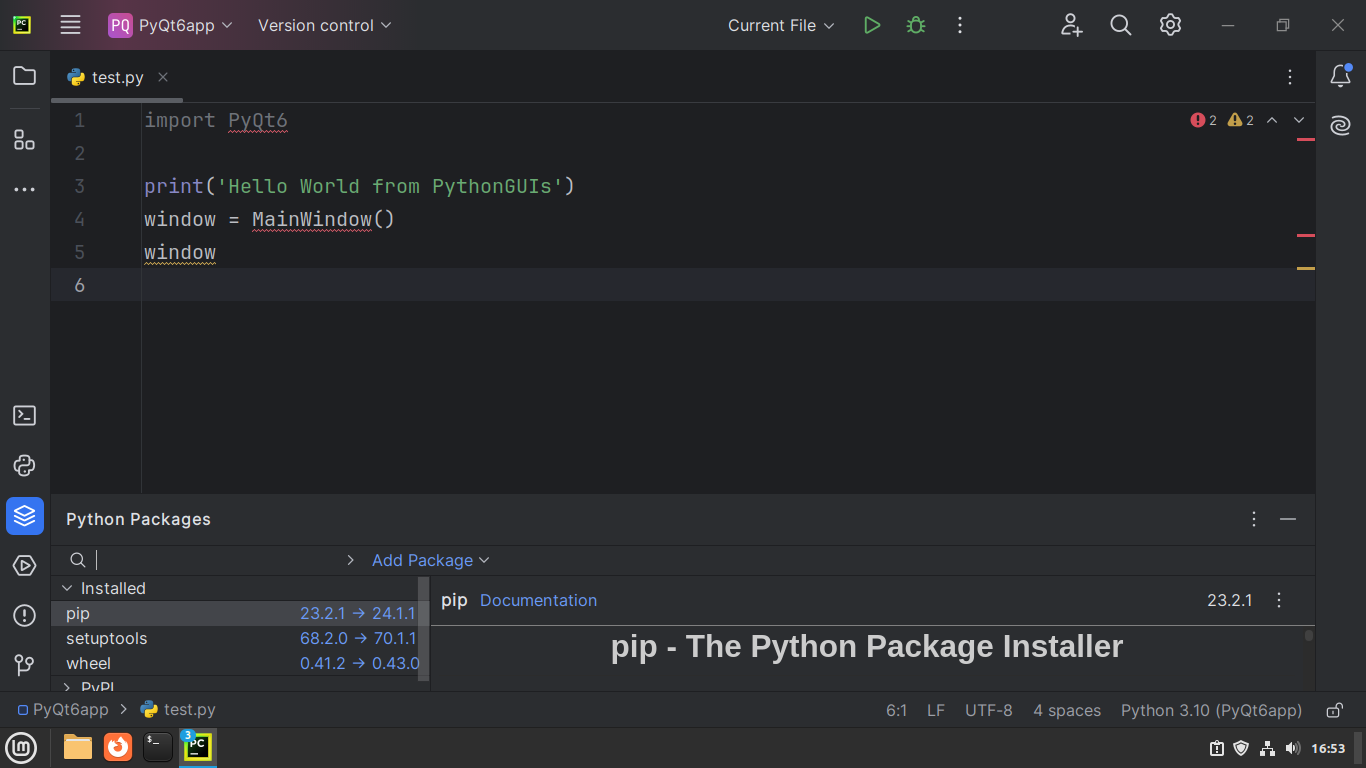Screen dimensions: 1366x768
Task: Click PyQt6app in breadcrumb bar
Action: (x=63, y=710)
